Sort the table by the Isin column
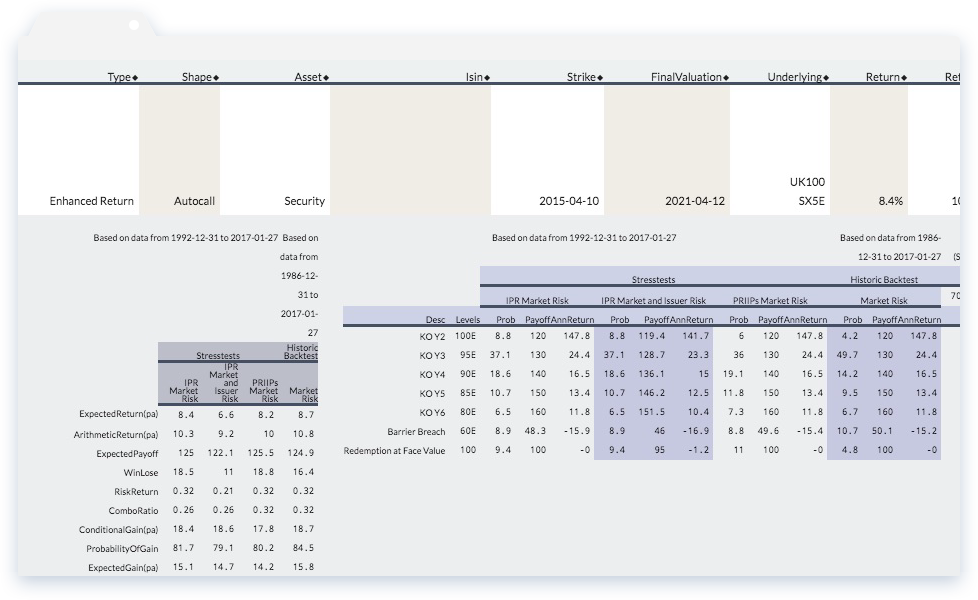This screenshot has height=600, width=978. [478, 77]
